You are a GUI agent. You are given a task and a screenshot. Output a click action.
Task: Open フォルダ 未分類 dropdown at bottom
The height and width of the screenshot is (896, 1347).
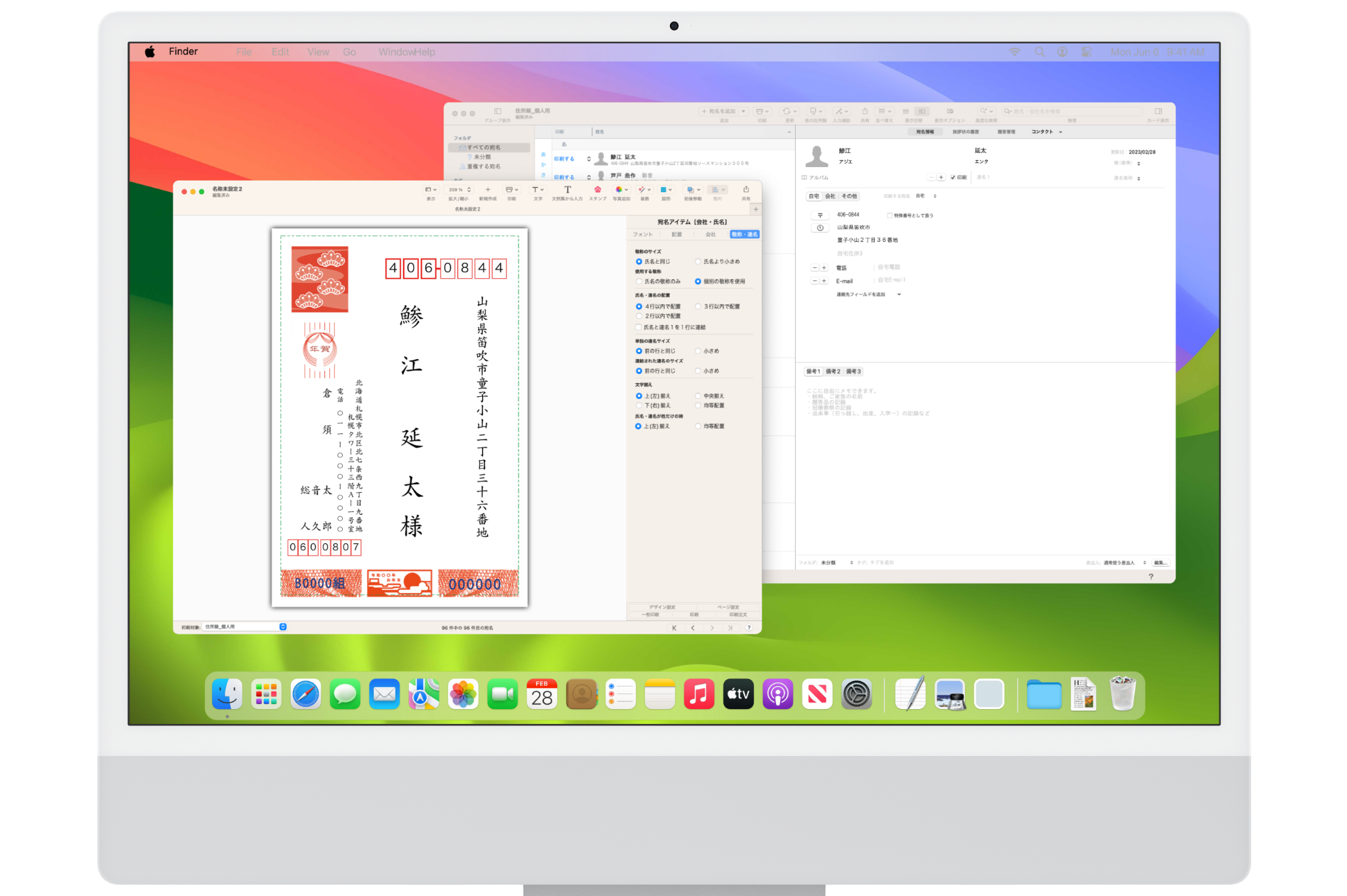pyautogui.click(x=837, y=563)
